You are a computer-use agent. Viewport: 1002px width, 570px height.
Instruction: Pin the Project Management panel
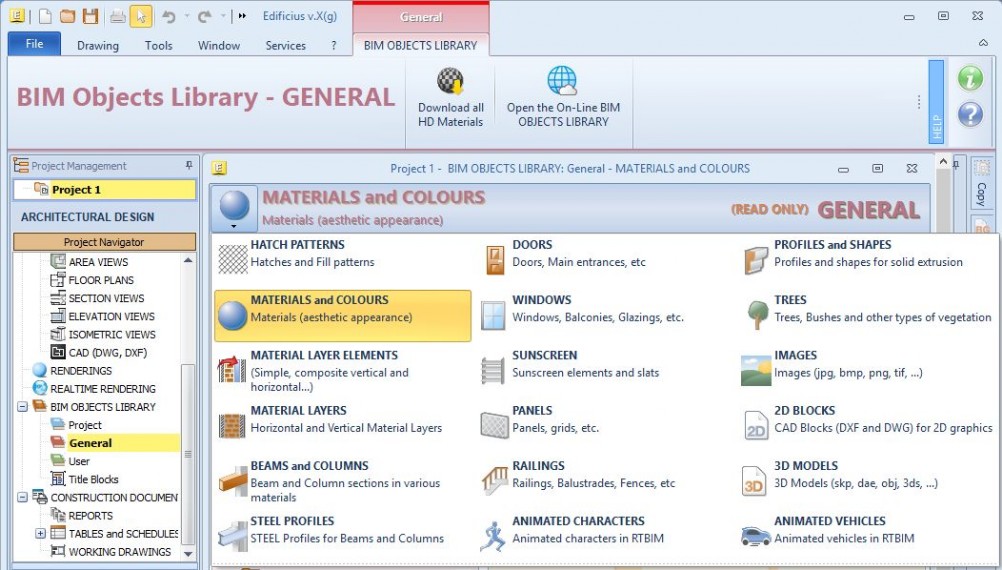coord(189,166)
